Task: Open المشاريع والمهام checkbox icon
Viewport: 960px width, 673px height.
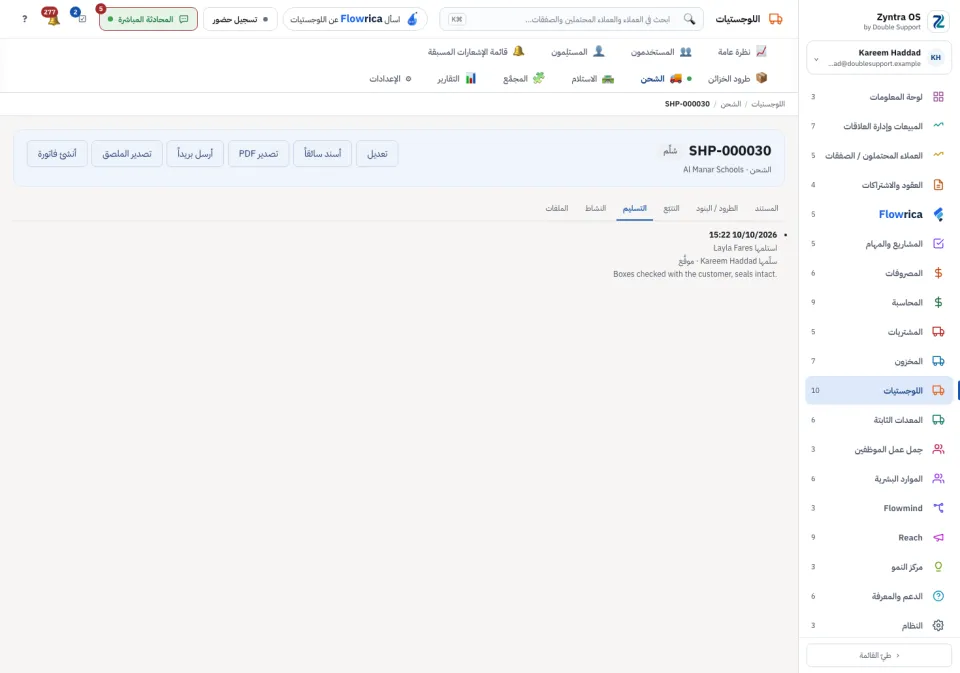Action: click(x=938, y=244)
